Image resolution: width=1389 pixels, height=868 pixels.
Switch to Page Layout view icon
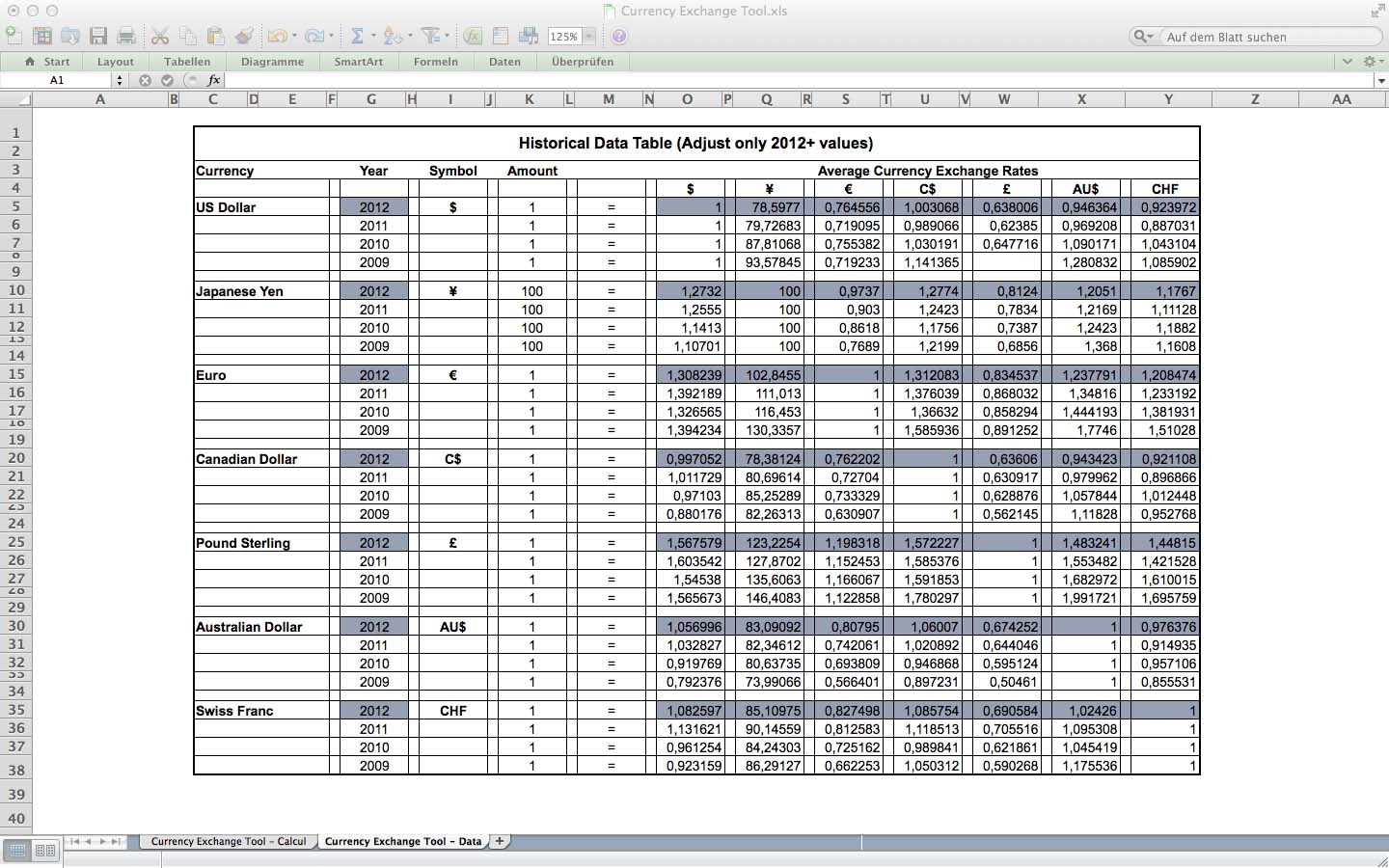(x=44, y=851)
